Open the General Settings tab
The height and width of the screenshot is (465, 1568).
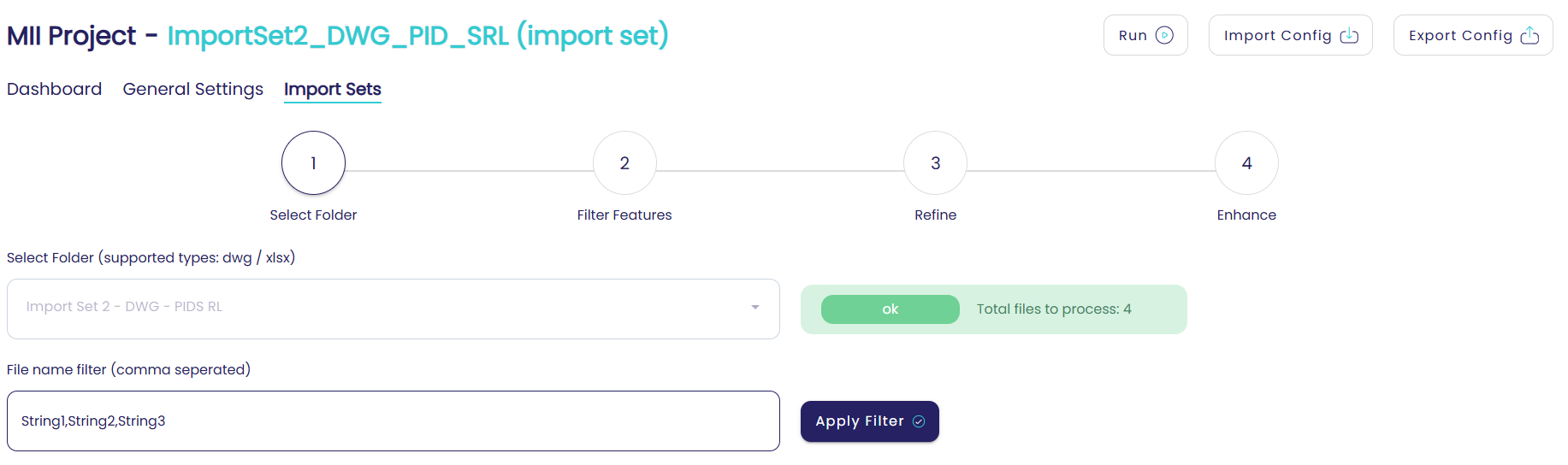tap(192, 89)
